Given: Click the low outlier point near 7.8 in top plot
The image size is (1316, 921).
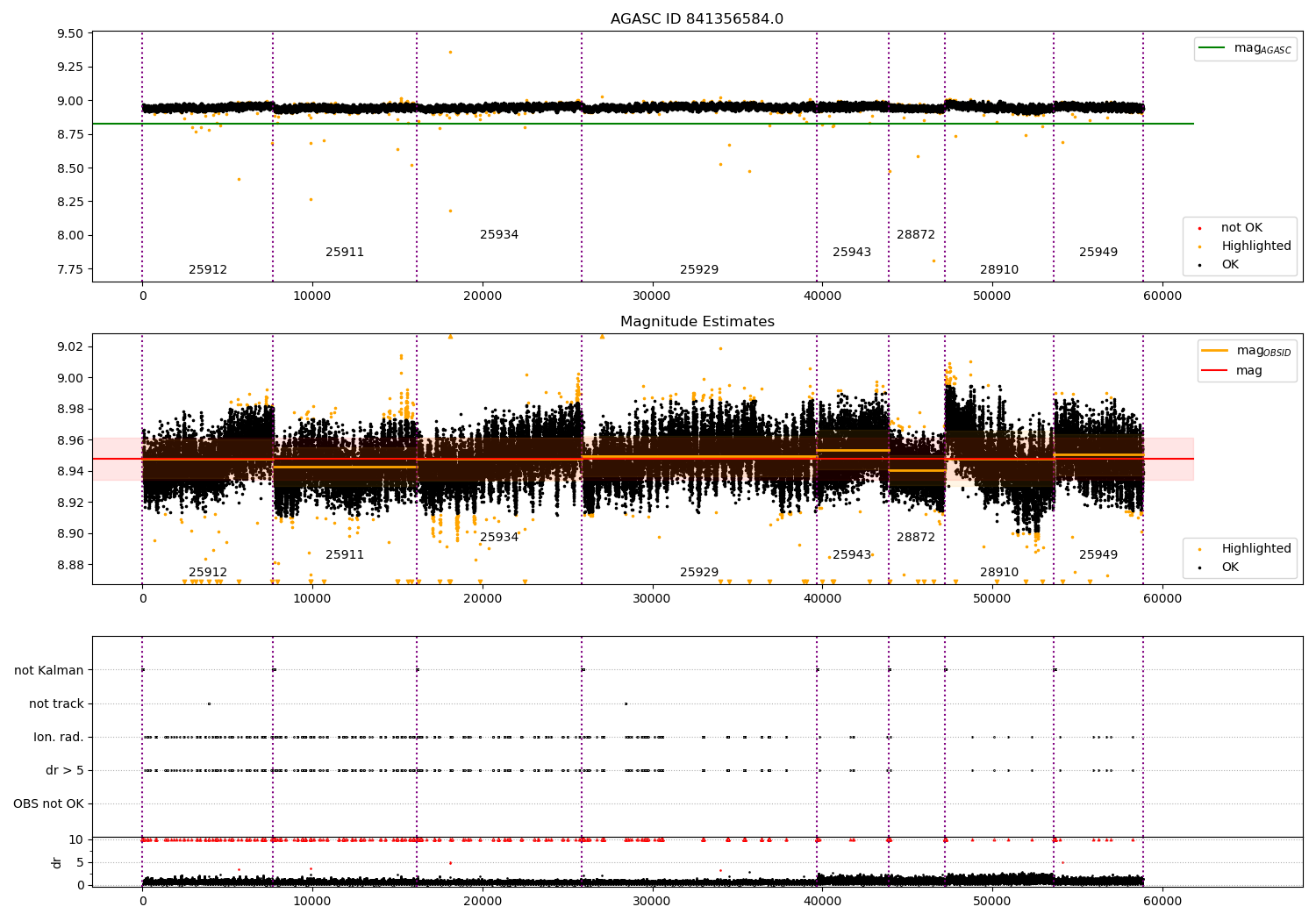Looking at the screenshot, I should tap(933, 261).
